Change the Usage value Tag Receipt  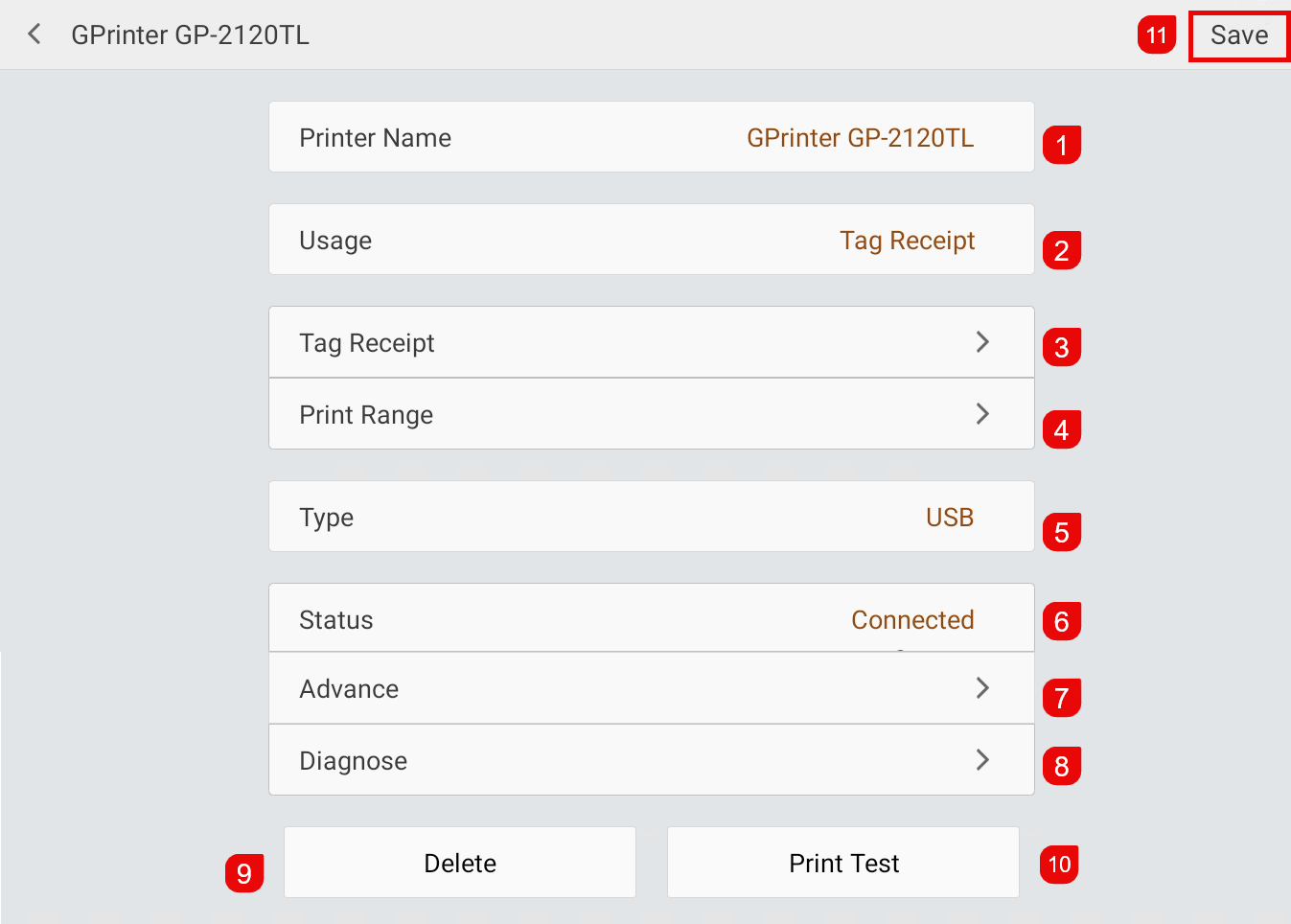pos(907,241)
